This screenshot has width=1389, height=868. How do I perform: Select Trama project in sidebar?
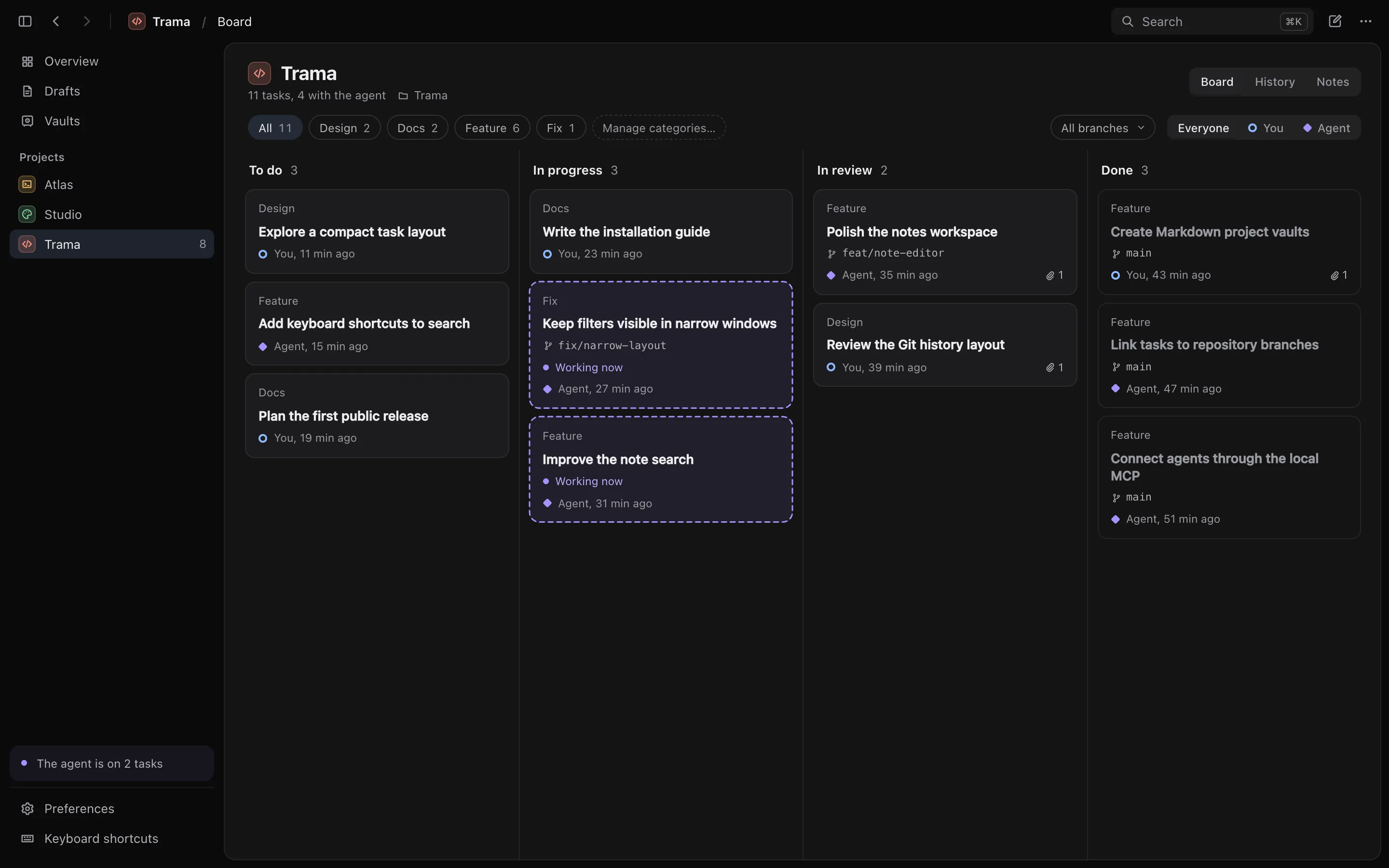coord(112,244)
